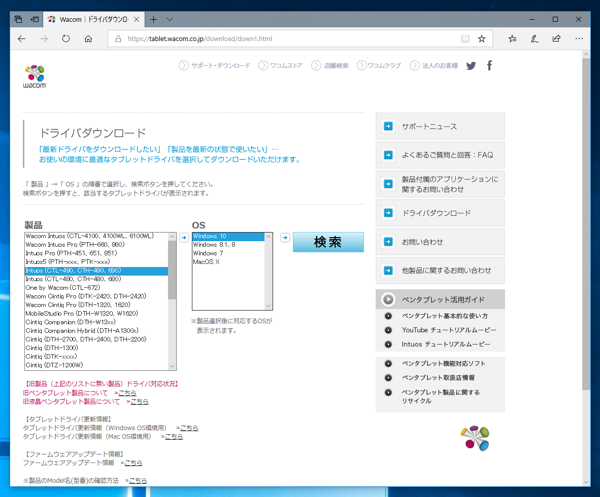Click こちら link for Windows OS driver updates
Viewport: 600px width, 497px height.
[x=189, y=428]
